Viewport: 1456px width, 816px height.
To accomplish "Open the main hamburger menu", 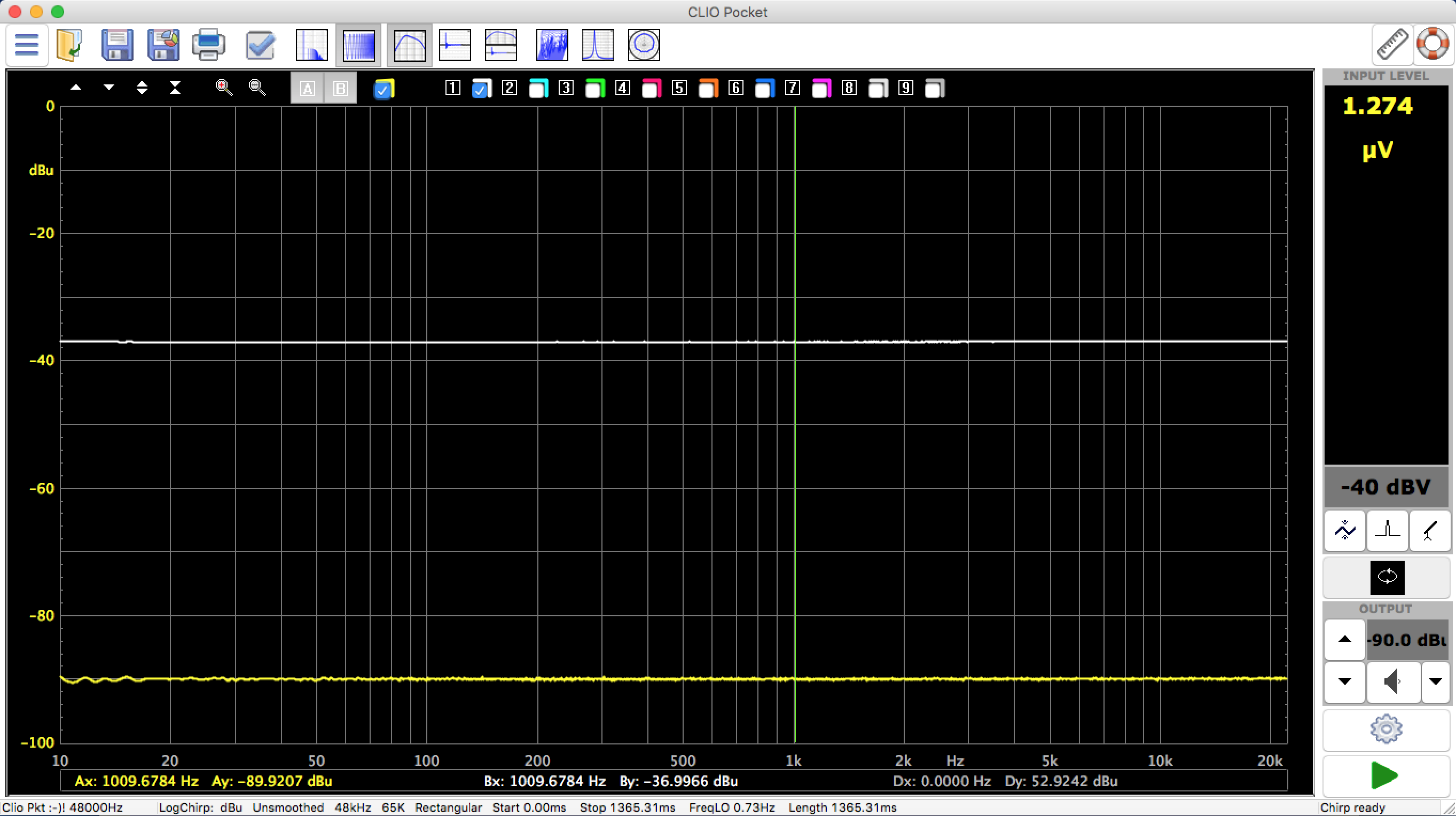I will [x=27, y=45].
